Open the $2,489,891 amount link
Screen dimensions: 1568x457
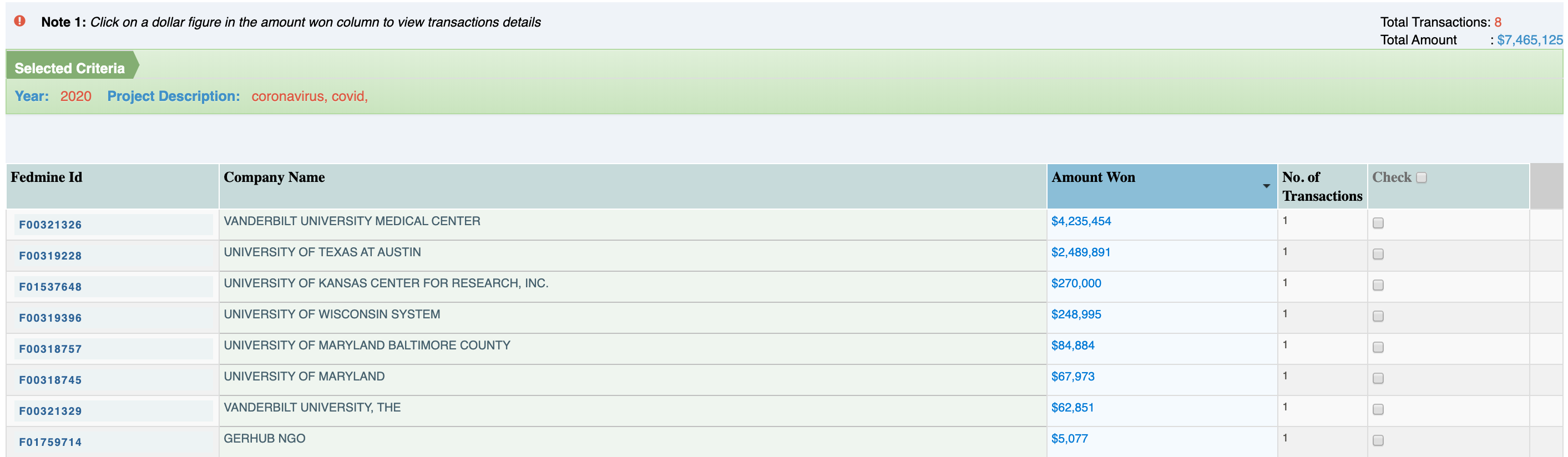coord(1080,252)
